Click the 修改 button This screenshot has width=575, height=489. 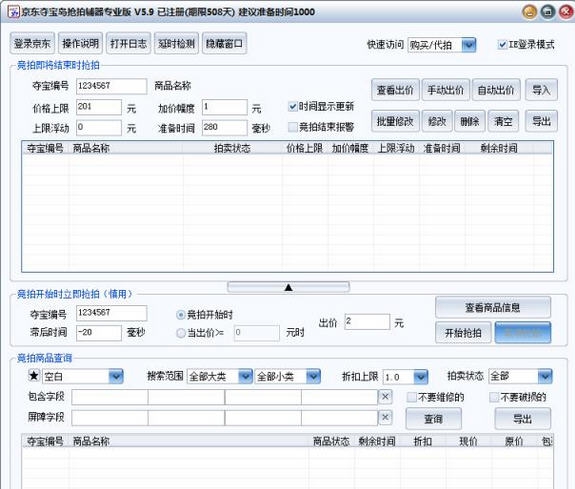click(437, 121)
